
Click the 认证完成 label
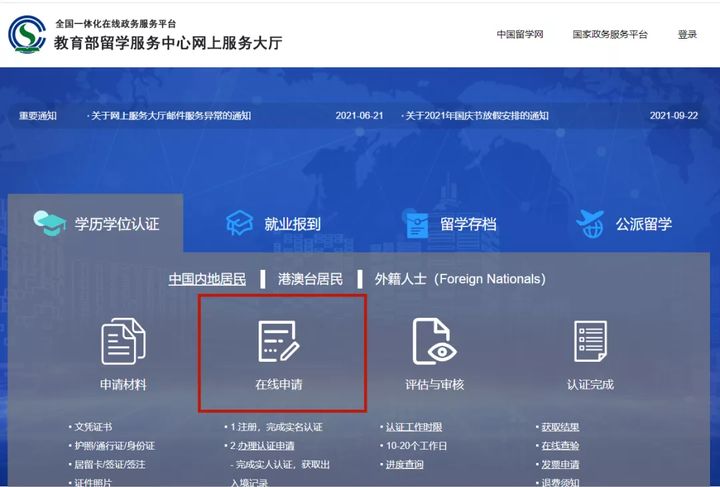click(x=591, y=385)
